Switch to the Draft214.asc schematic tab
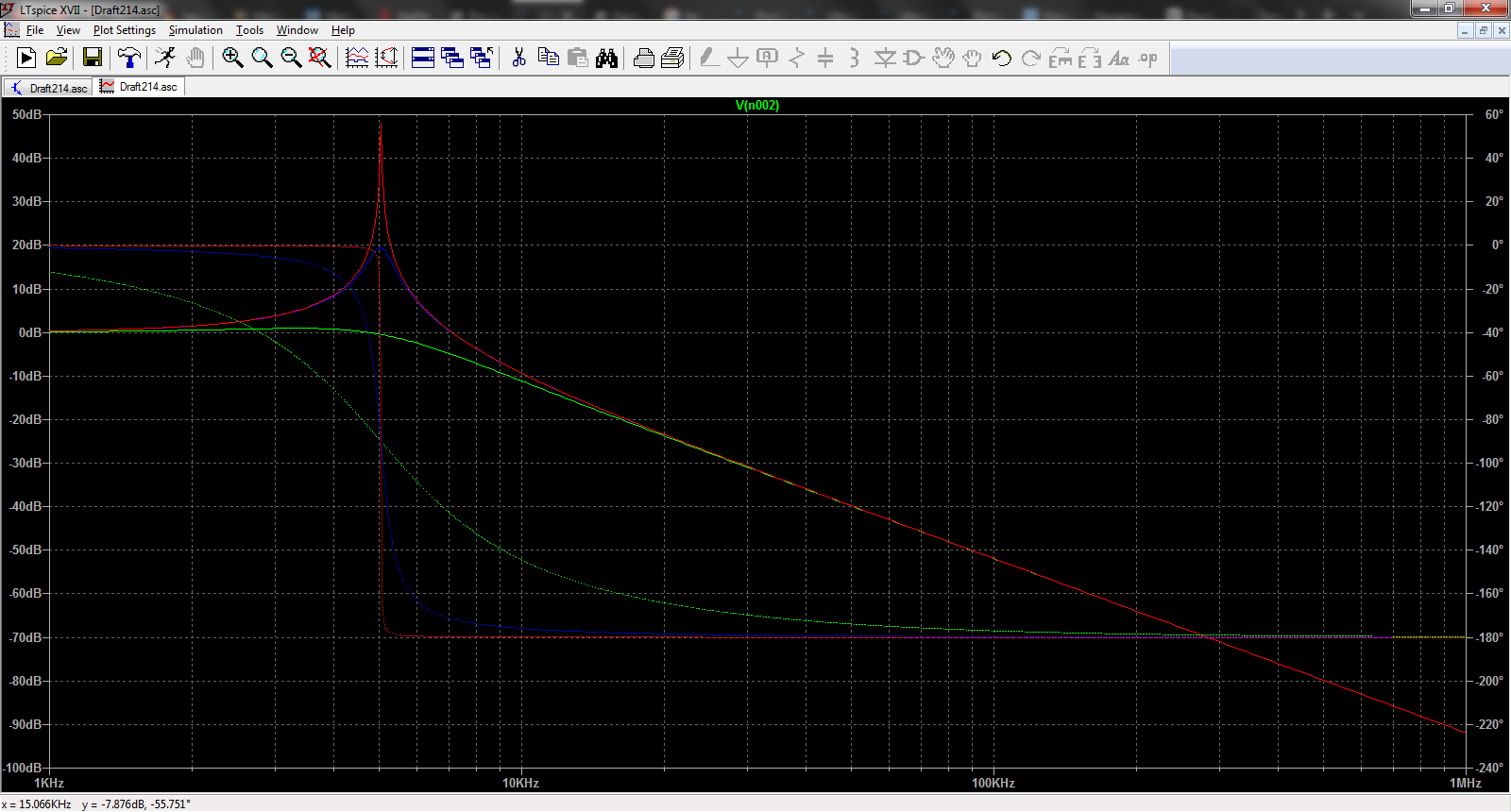Screen dimensions: 1511x812 click(48, 88)
